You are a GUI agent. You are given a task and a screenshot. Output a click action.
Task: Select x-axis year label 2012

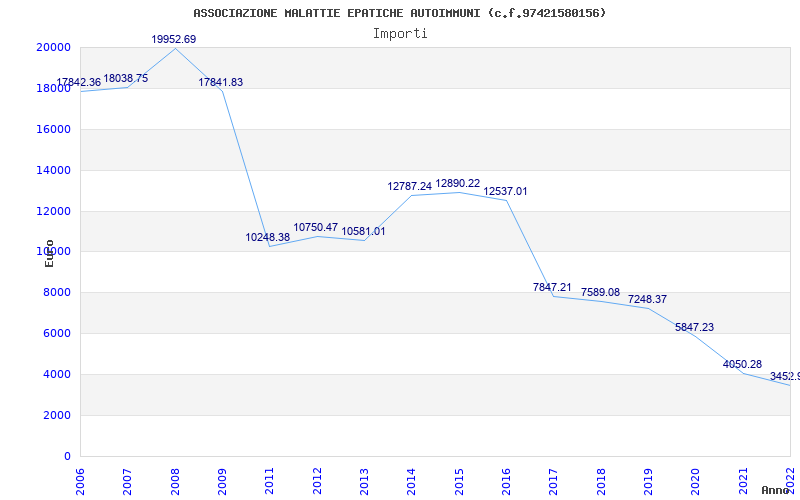point(317,481)
